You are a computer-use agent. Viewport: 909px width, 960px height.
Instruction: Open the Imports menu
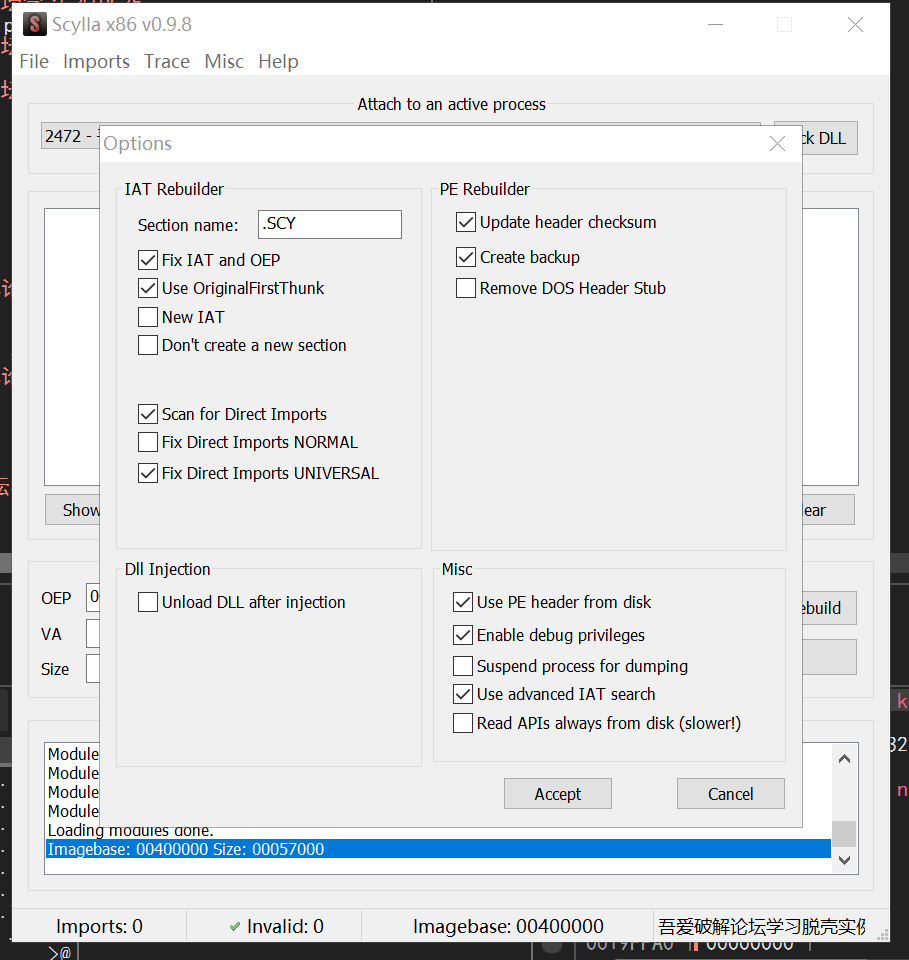coord(96,61)
